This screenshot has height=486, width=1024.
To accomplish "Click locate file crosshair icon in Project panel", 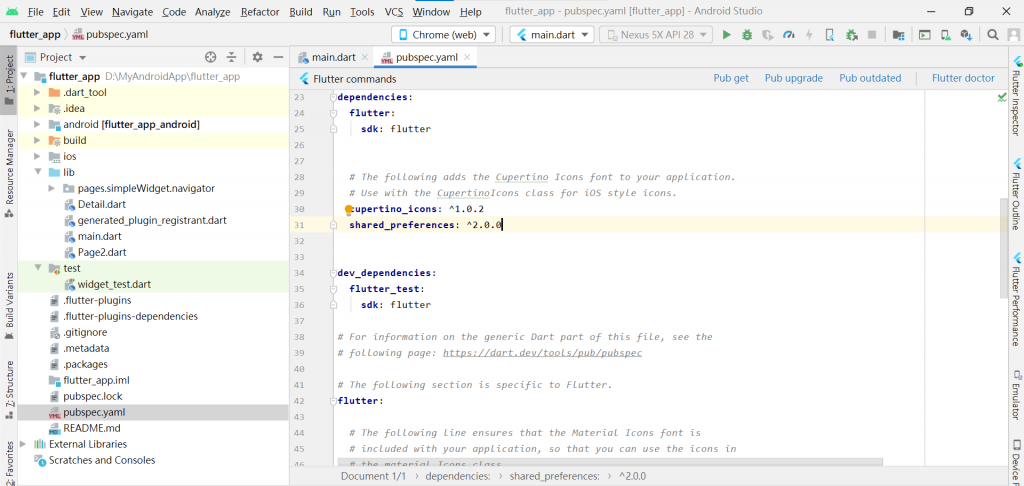I will (210, 57).
